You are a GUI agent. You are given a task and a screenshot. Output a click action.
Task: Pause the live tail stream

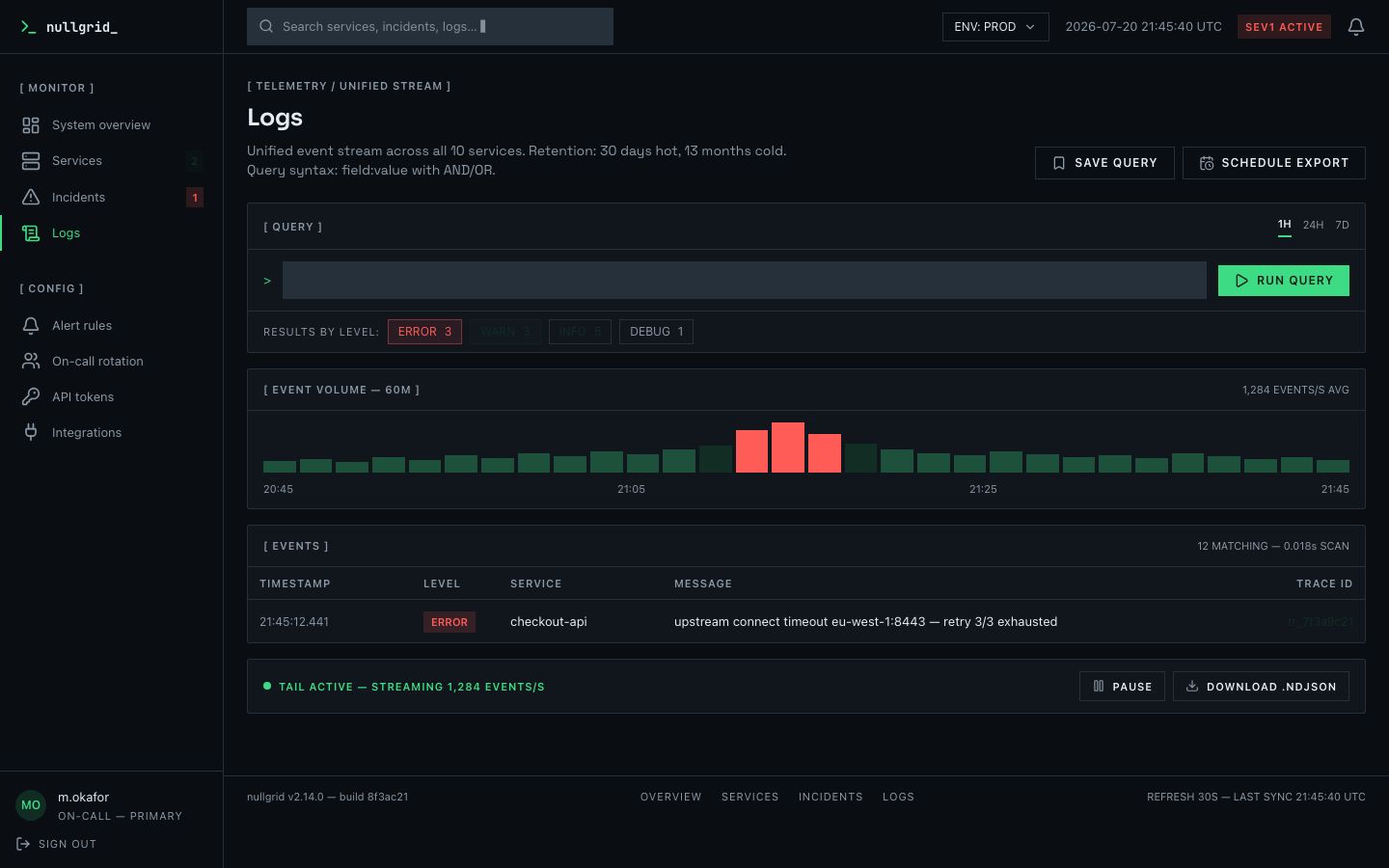[1122, 687]
